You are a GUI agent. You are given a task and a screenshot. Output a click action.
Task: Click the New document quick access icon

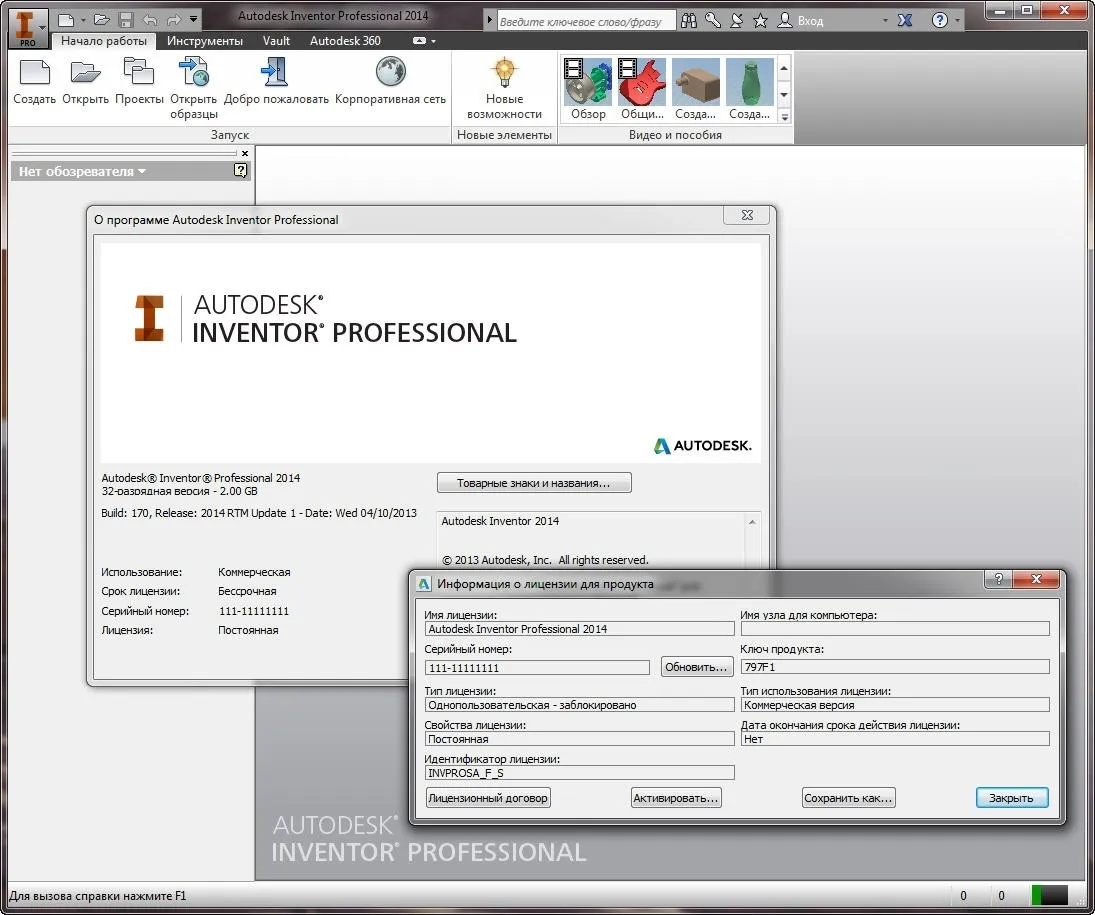66,20
